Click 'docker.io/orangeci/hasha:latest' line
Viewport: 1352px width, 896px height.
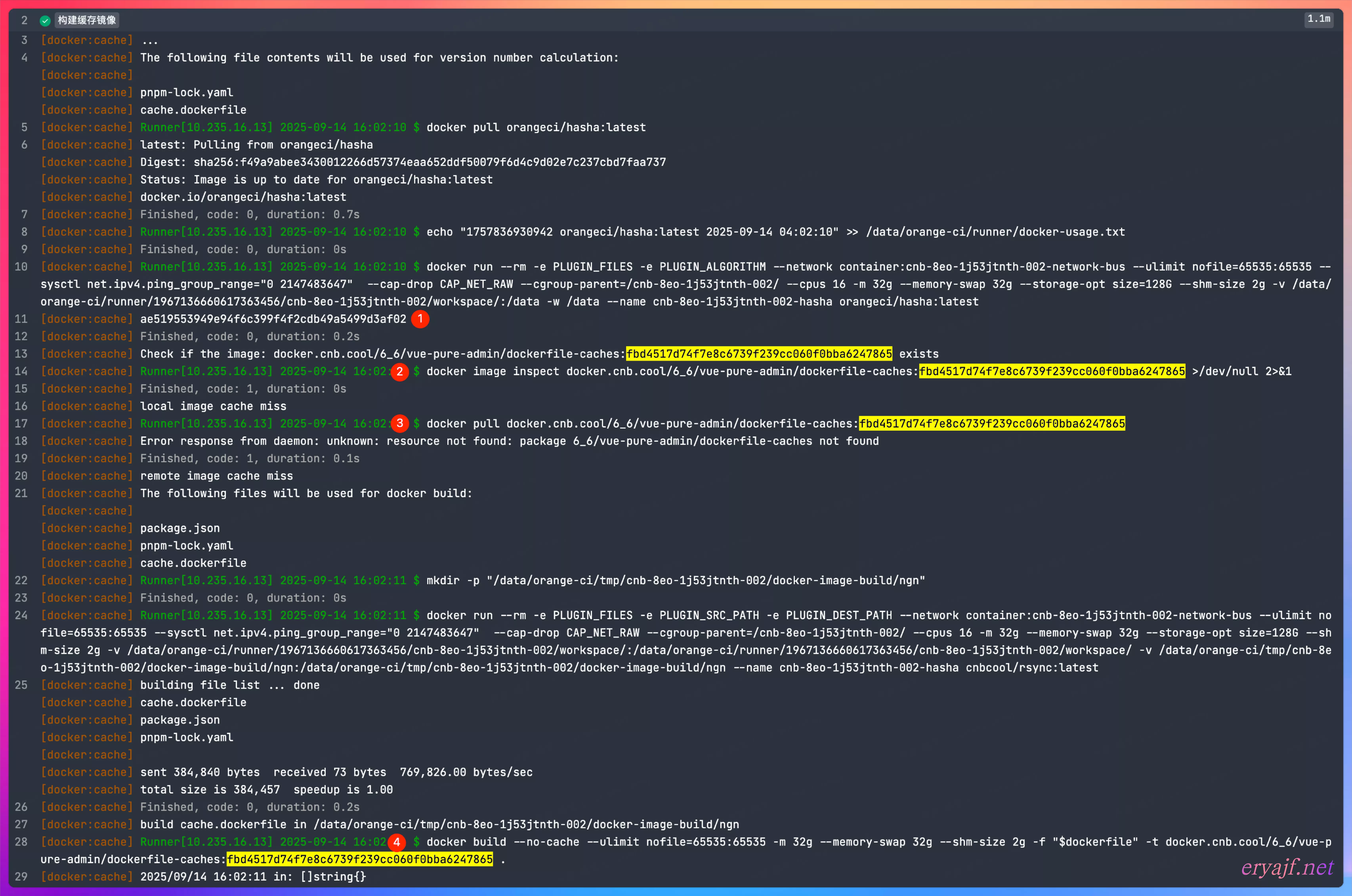coord(243,197)
